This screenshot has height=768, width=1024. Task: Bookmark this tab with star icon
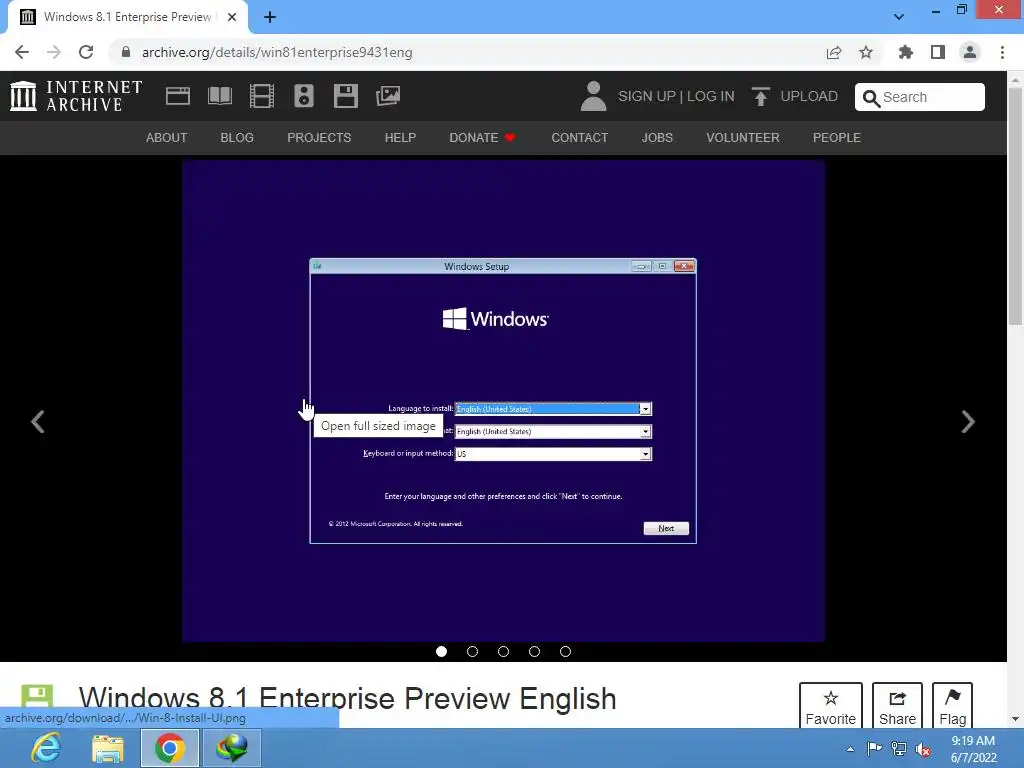[866, 52]
